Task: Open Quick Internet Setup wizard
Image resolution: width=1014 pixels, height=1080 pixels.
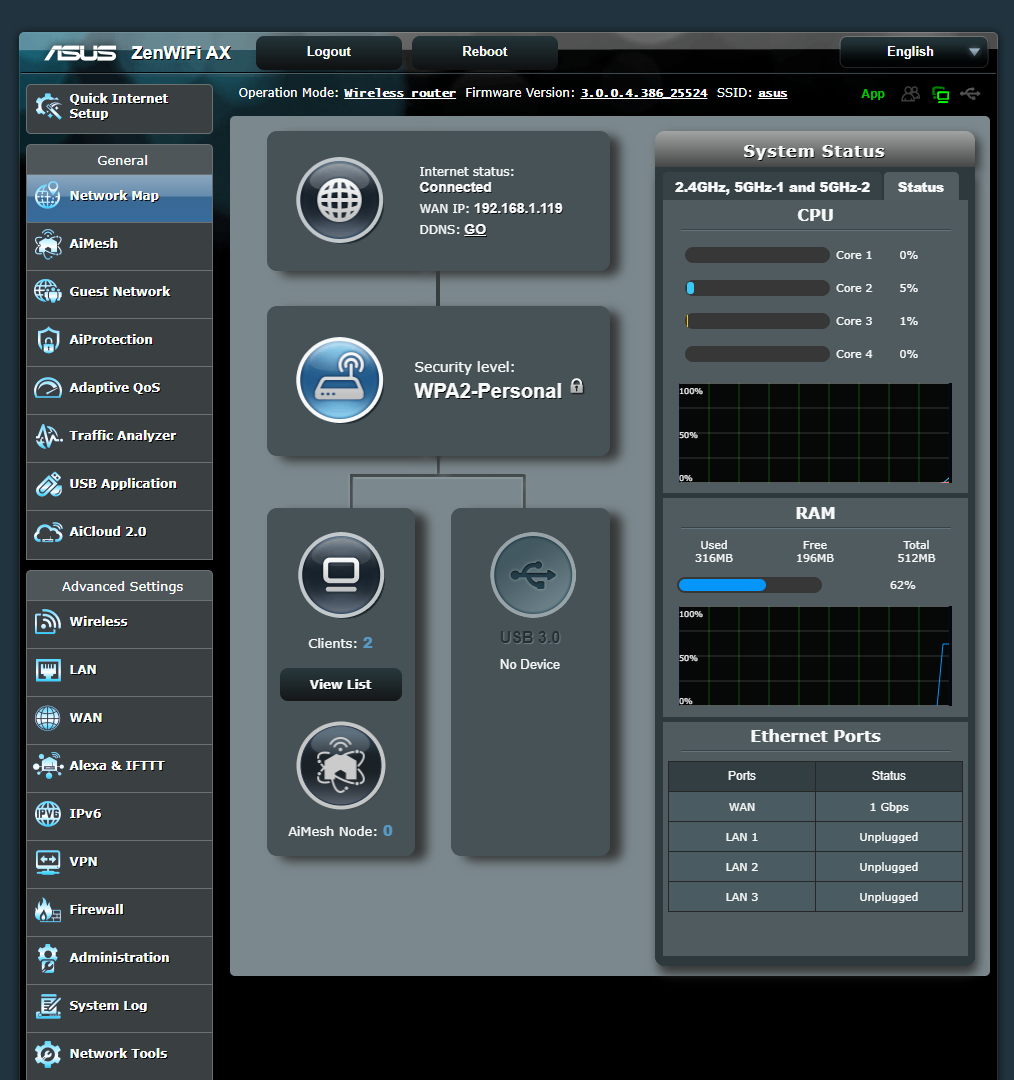Action: [119, 108]
